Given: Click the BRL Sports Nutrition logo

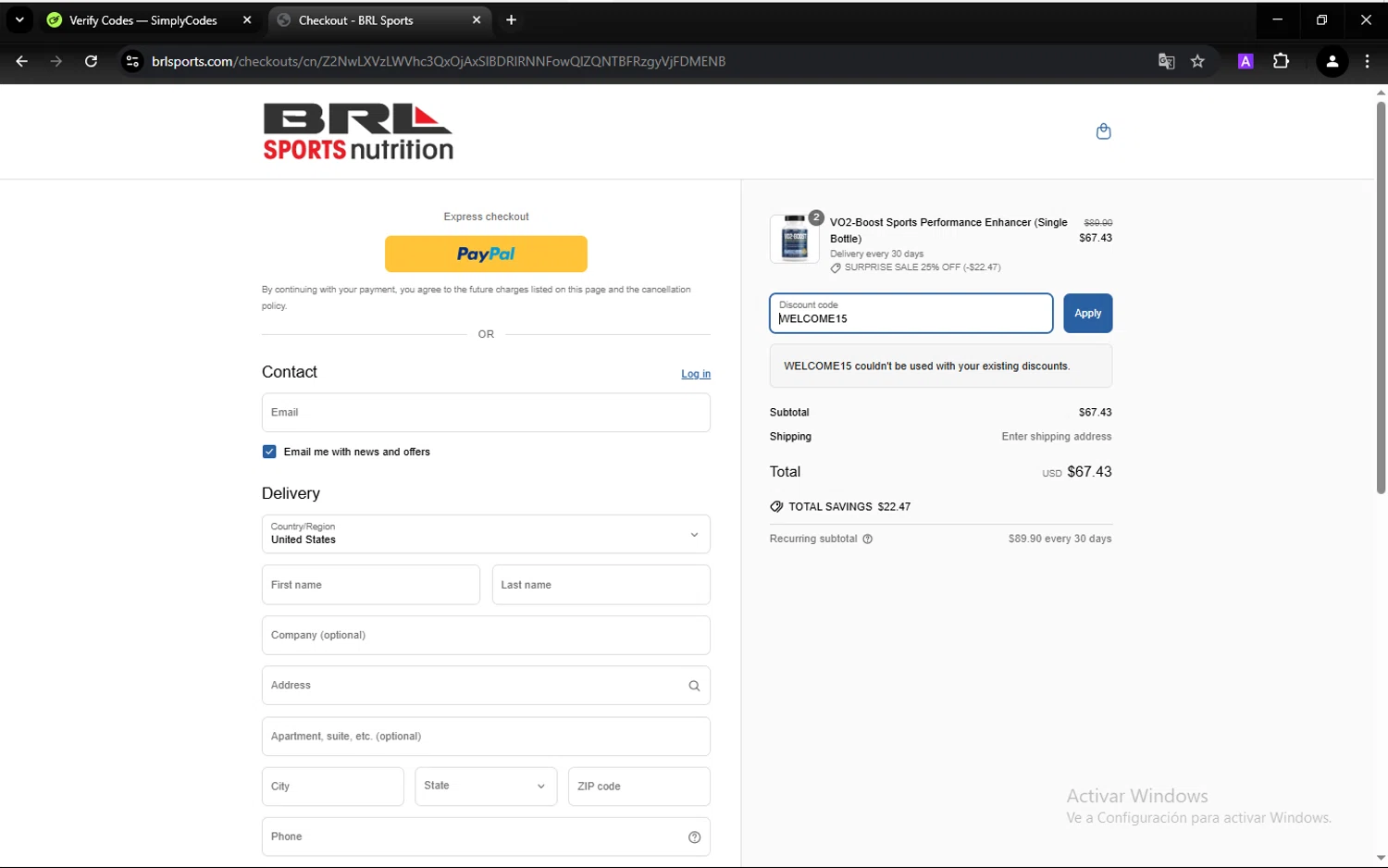Looking at the screenshot, I should point(358,131).
